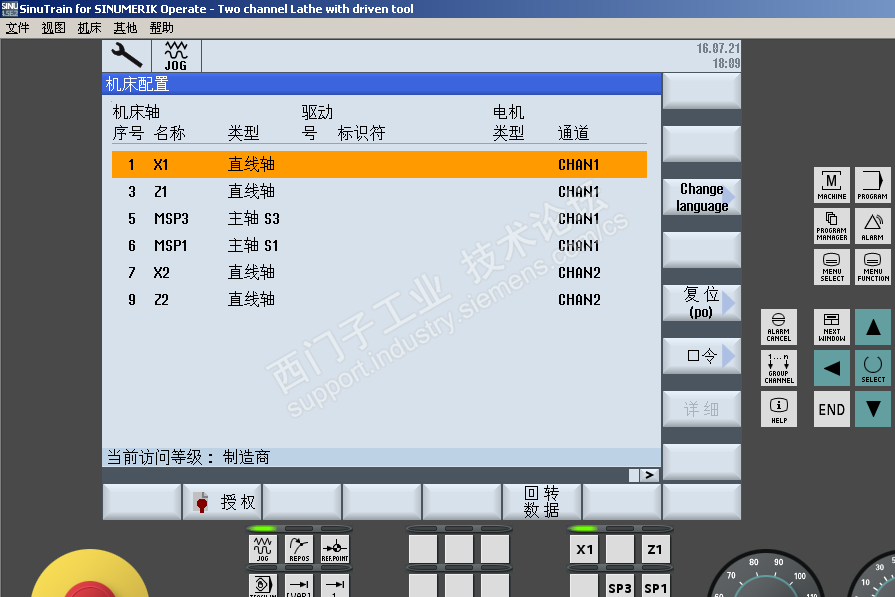The width and height of the screenshot is (895, 597).
Task: Select the SP3 spindle key
Action: coord(620,586)
